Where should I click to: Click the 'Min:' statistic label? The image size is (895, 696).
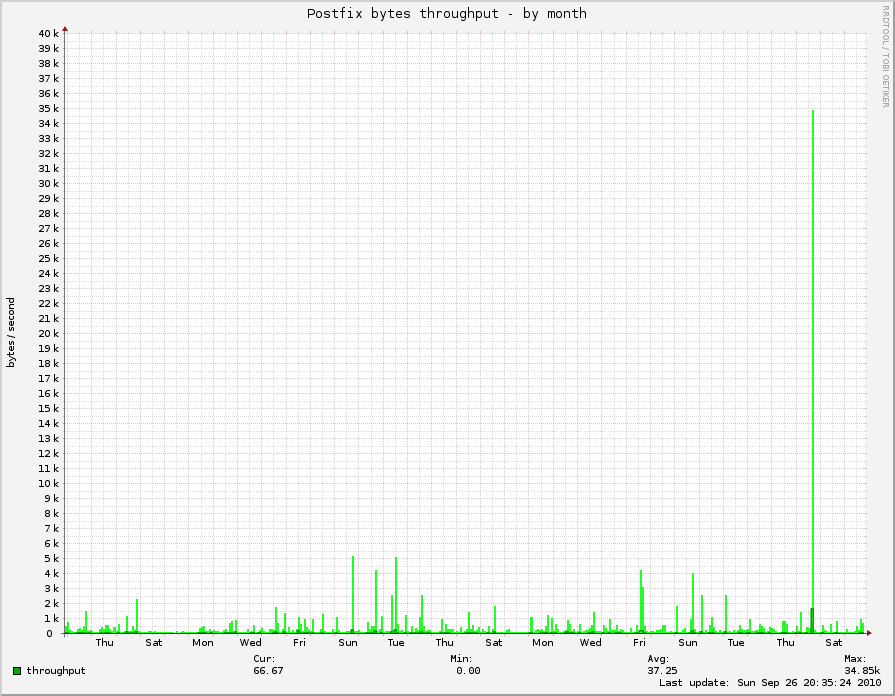click(x=461, y=658)
